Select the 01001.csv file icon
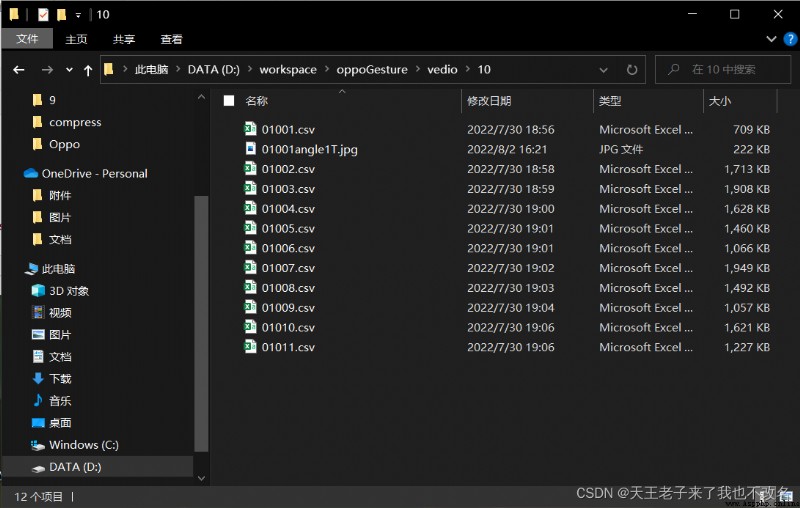The width and height of the screenshot is (800, 508). (x=250, y=129)
